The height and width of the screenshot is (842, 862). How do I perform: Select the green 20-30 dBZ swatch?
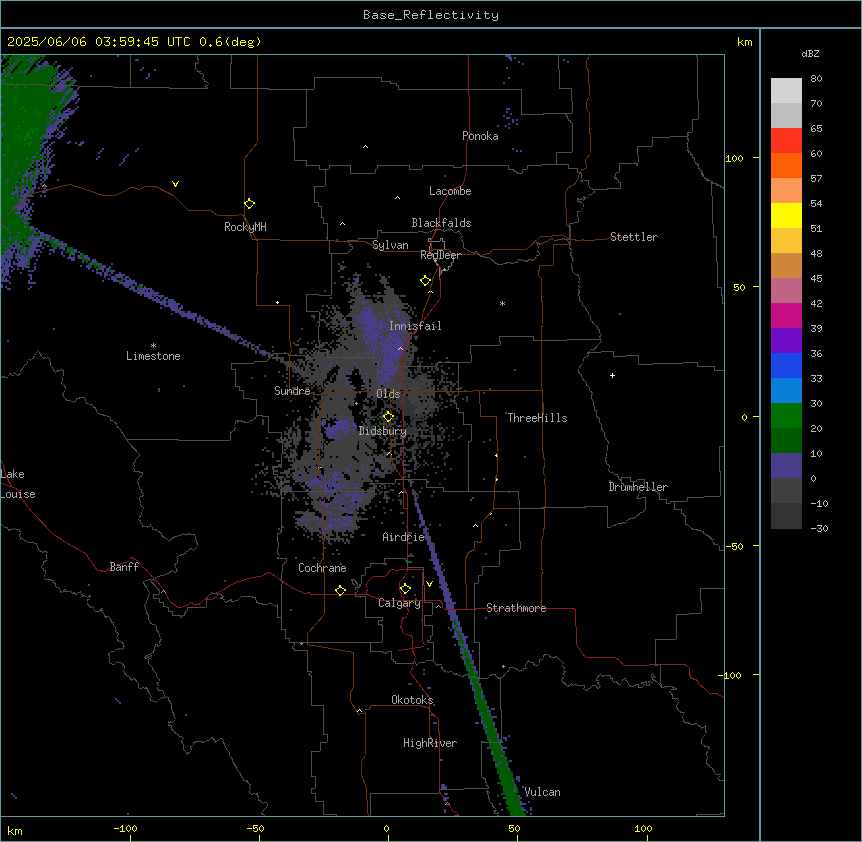pos(786,416)
